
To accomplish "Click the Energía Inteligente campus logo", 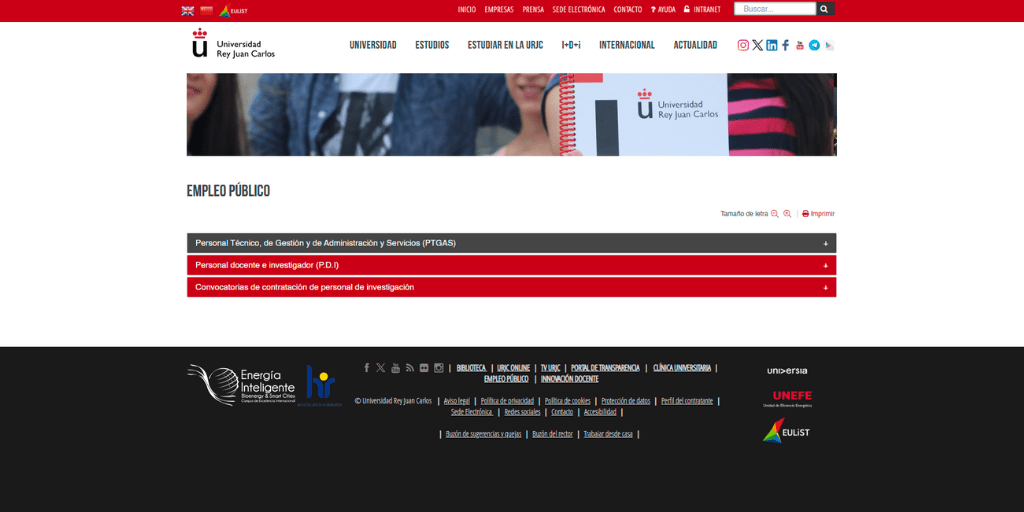I will point(242,385).
